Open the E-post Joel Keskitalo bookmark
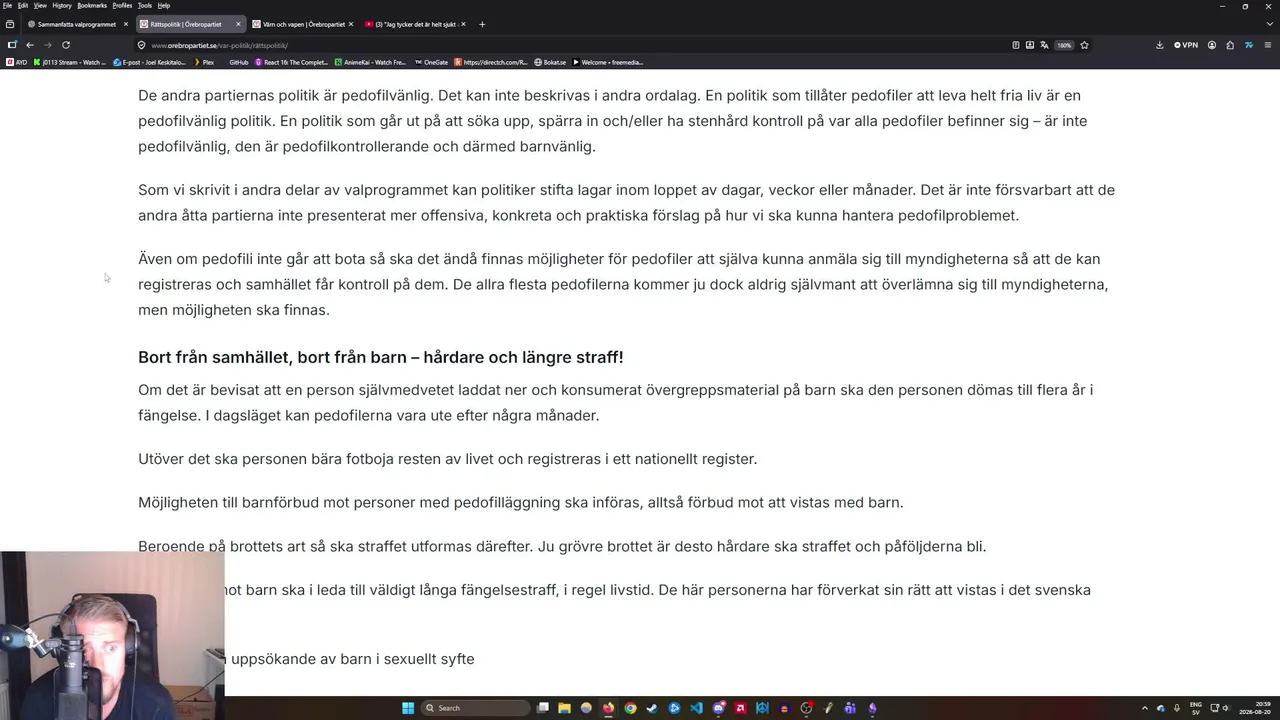1280x720 pixels. 150,62
